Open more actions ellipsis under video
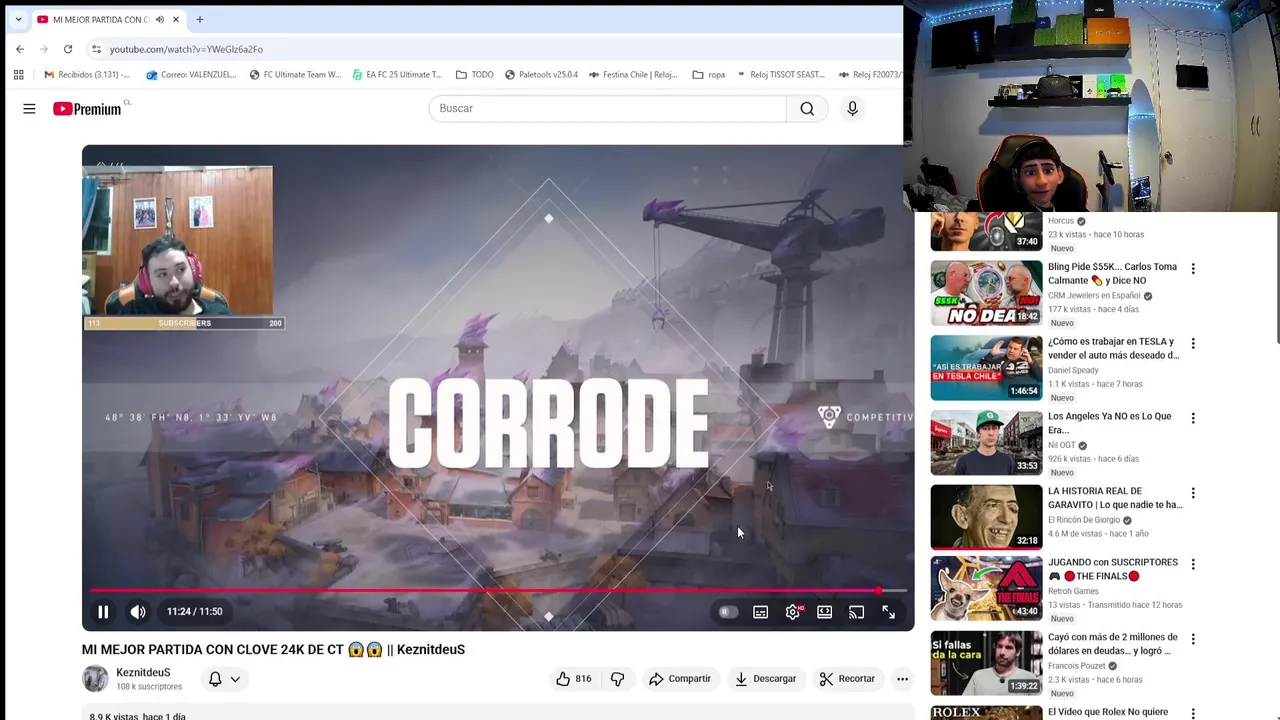The height and width of the screenshot is (720, 1280). [x=902, y=679]
